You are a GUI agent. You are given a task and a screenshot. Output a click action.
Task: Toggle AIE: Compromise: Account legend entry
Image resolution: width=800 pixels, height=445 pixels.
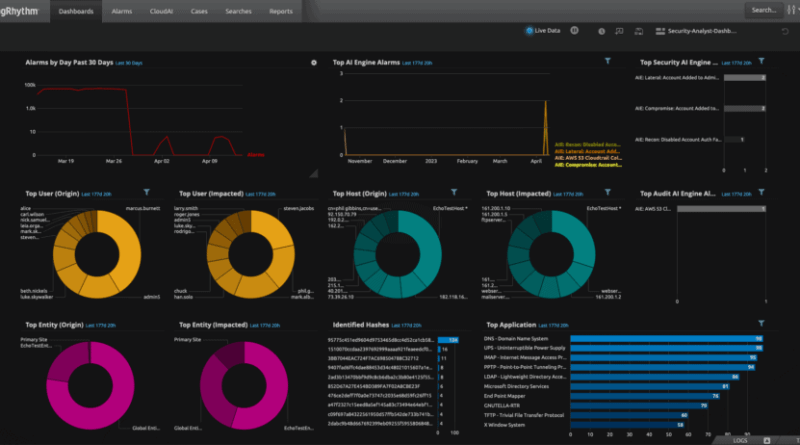(x=588, y=165)
